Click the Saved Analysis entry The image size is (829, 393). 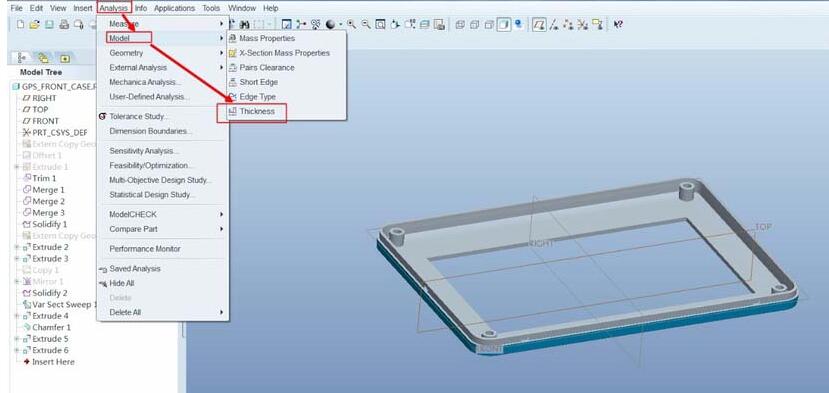coord(135,269)
